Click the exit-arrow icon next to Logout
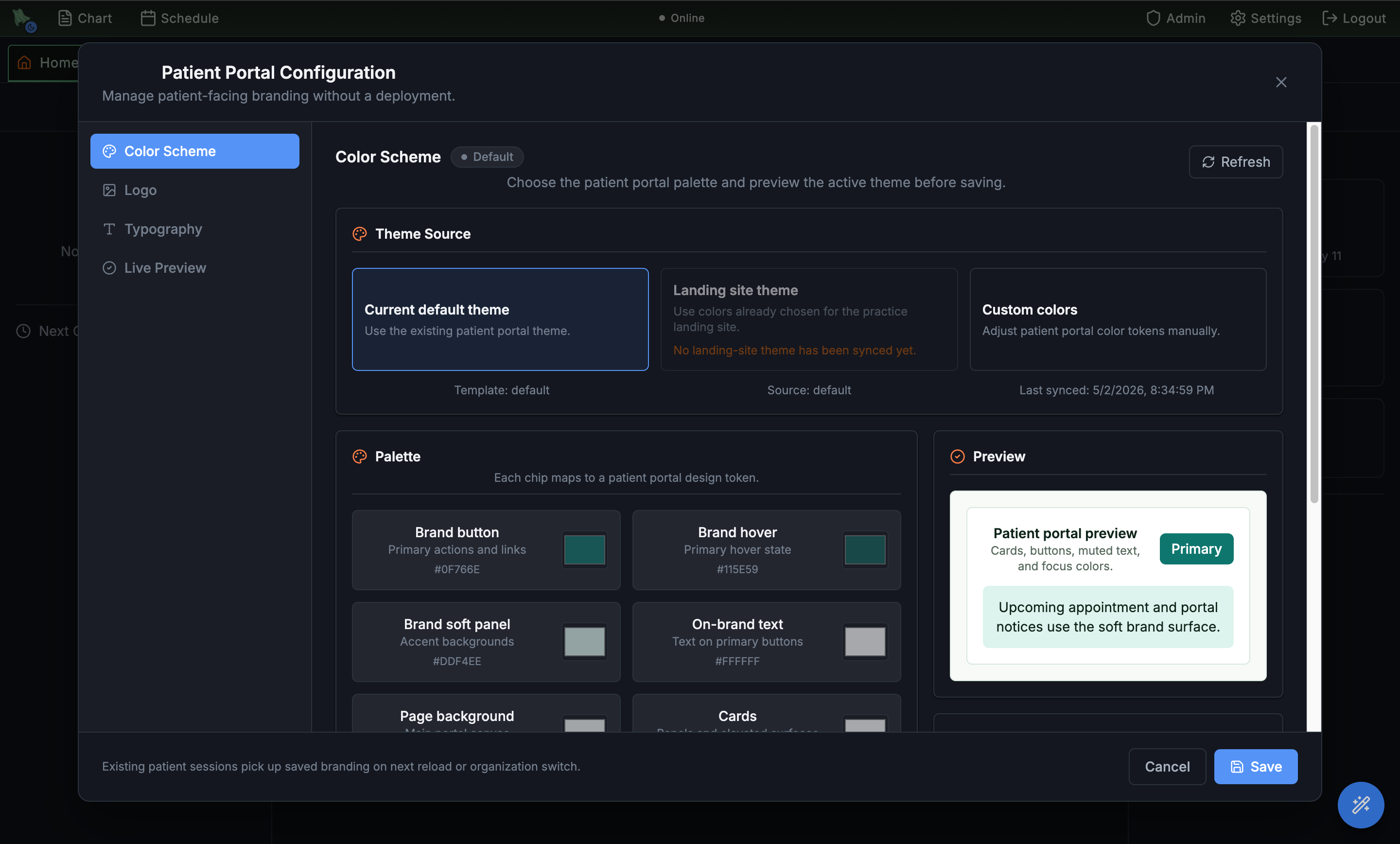 point(1330,18)
